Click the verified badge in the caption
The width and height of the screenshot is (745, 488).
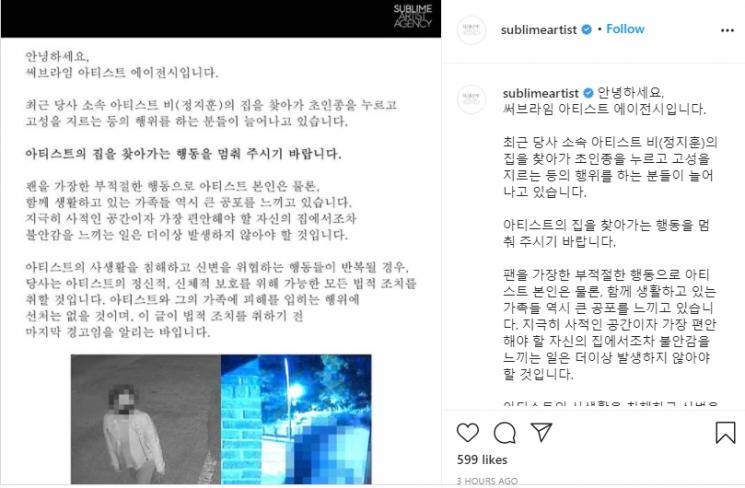coord(588,93)
